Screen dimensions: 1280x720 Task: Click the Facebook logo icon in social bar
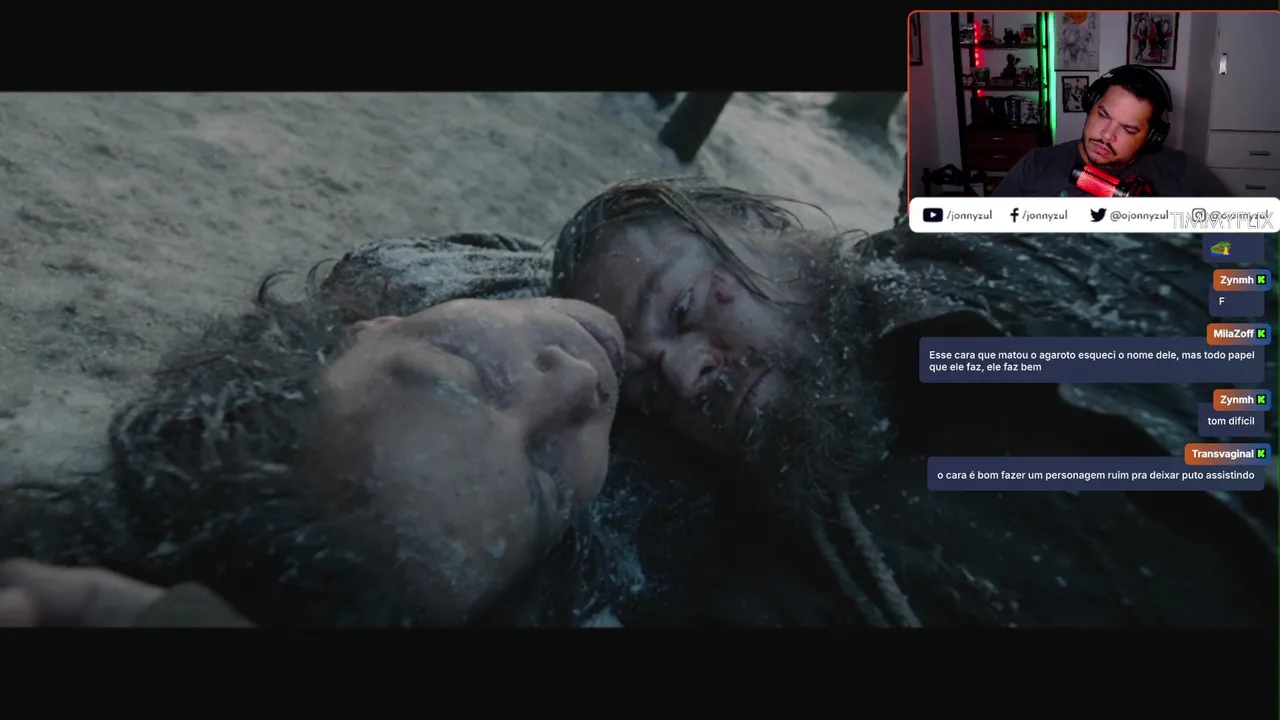pyautogui.click(x=1014, y=215)
